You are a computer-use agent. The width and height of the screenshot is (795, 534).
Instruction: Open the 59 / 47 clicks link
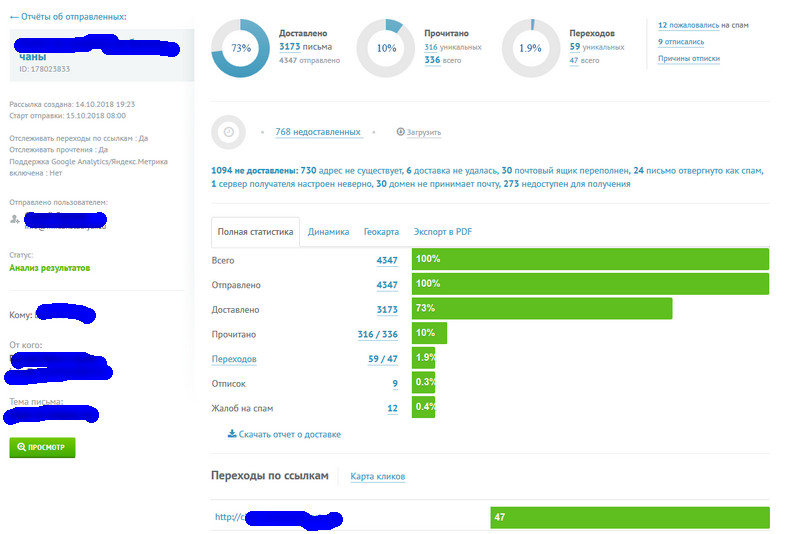pos(382,359)
